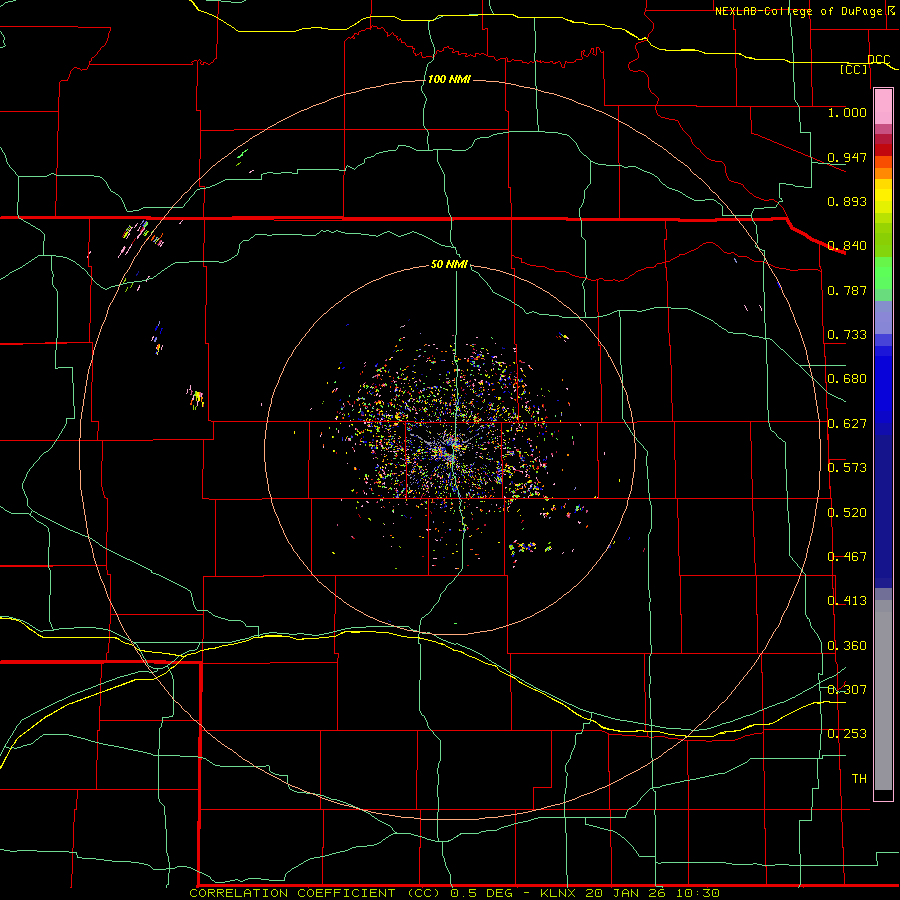Click the 0.573 scale label
Image resolution: width=900 pixels, height=900 pixels.
point(847,468)
